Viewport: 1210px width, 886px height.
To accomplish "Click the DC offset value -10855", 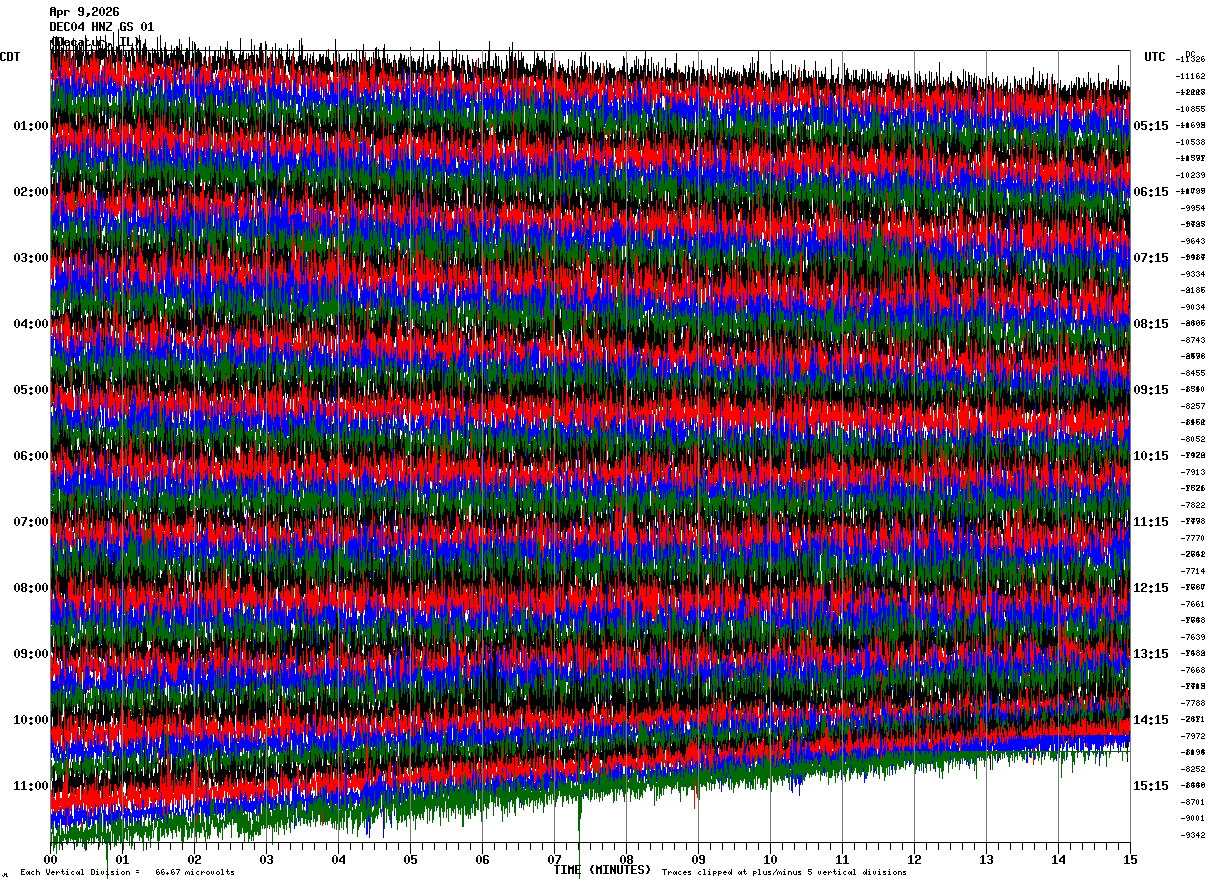I will pyautogui.click(x=1190, y=109).
